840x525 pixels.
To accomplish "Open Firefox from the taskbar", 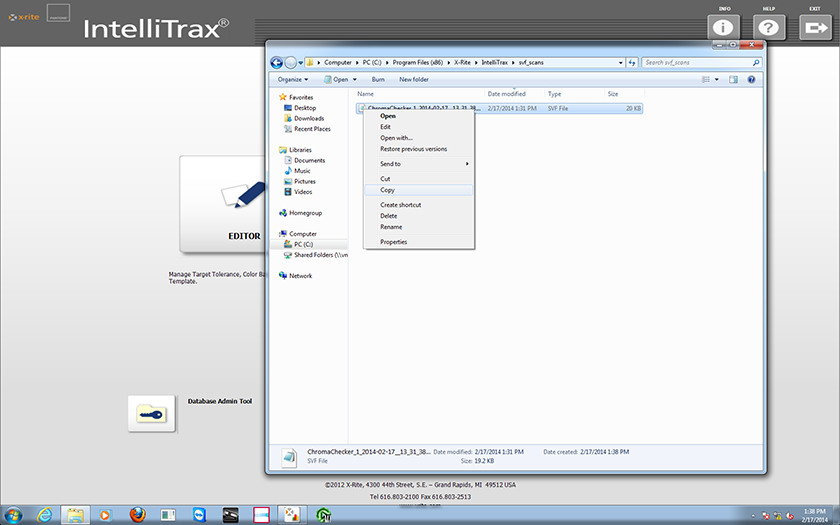I will coord(138,515).
